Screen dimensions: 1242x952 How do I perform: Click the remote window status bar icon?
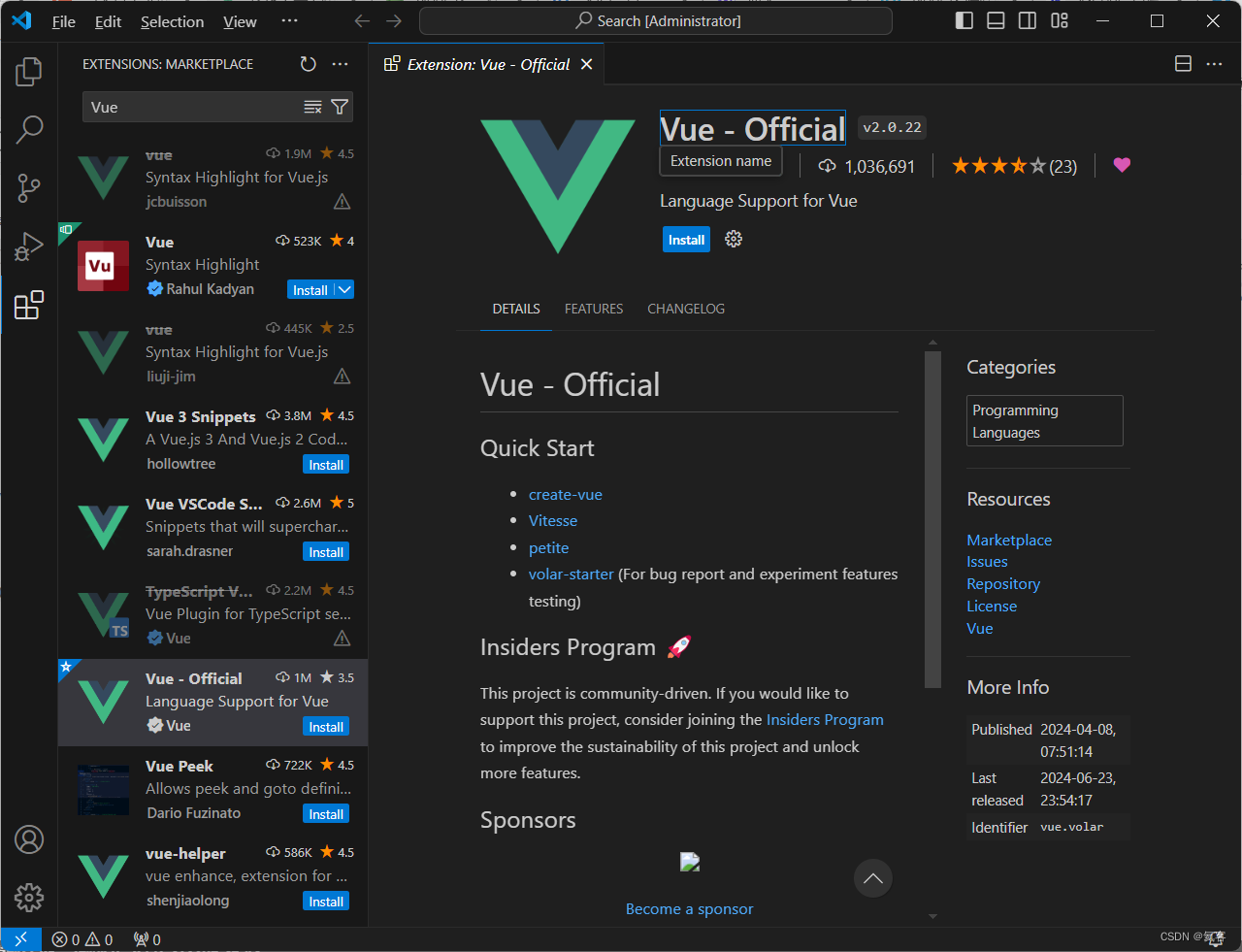tap(20, 939)
